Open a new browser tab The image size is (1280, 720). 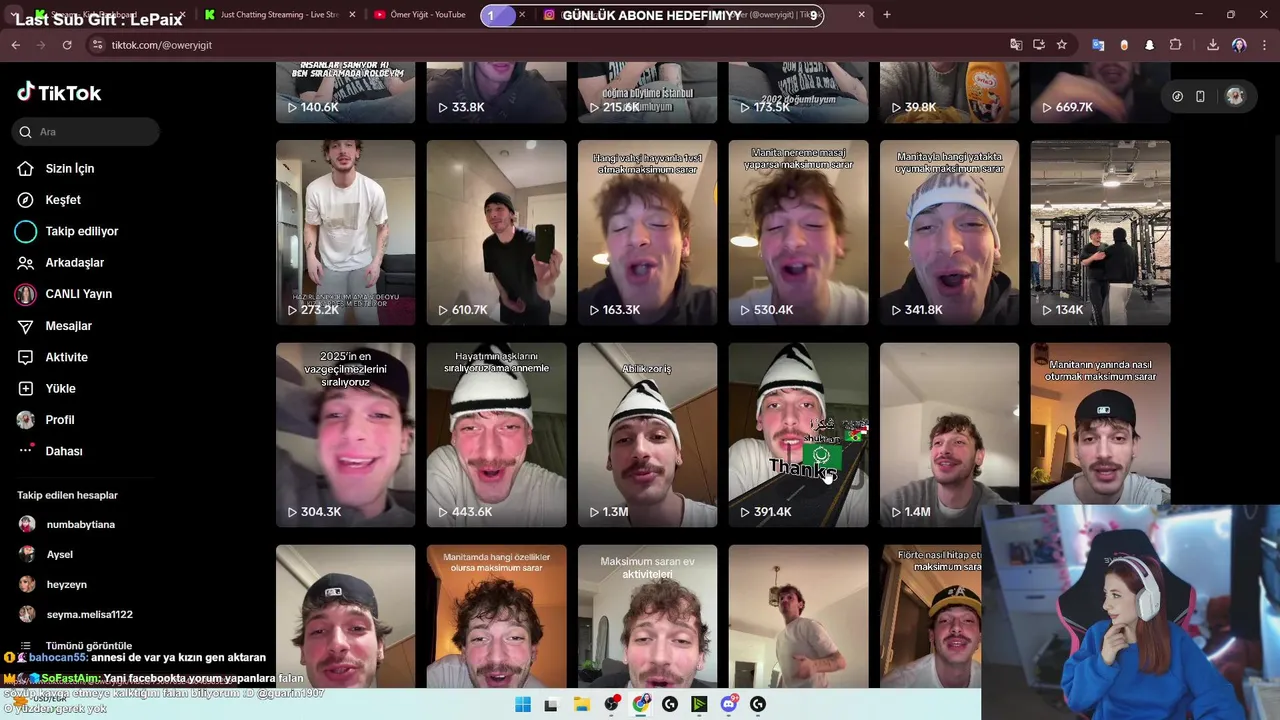pos(886,15)
